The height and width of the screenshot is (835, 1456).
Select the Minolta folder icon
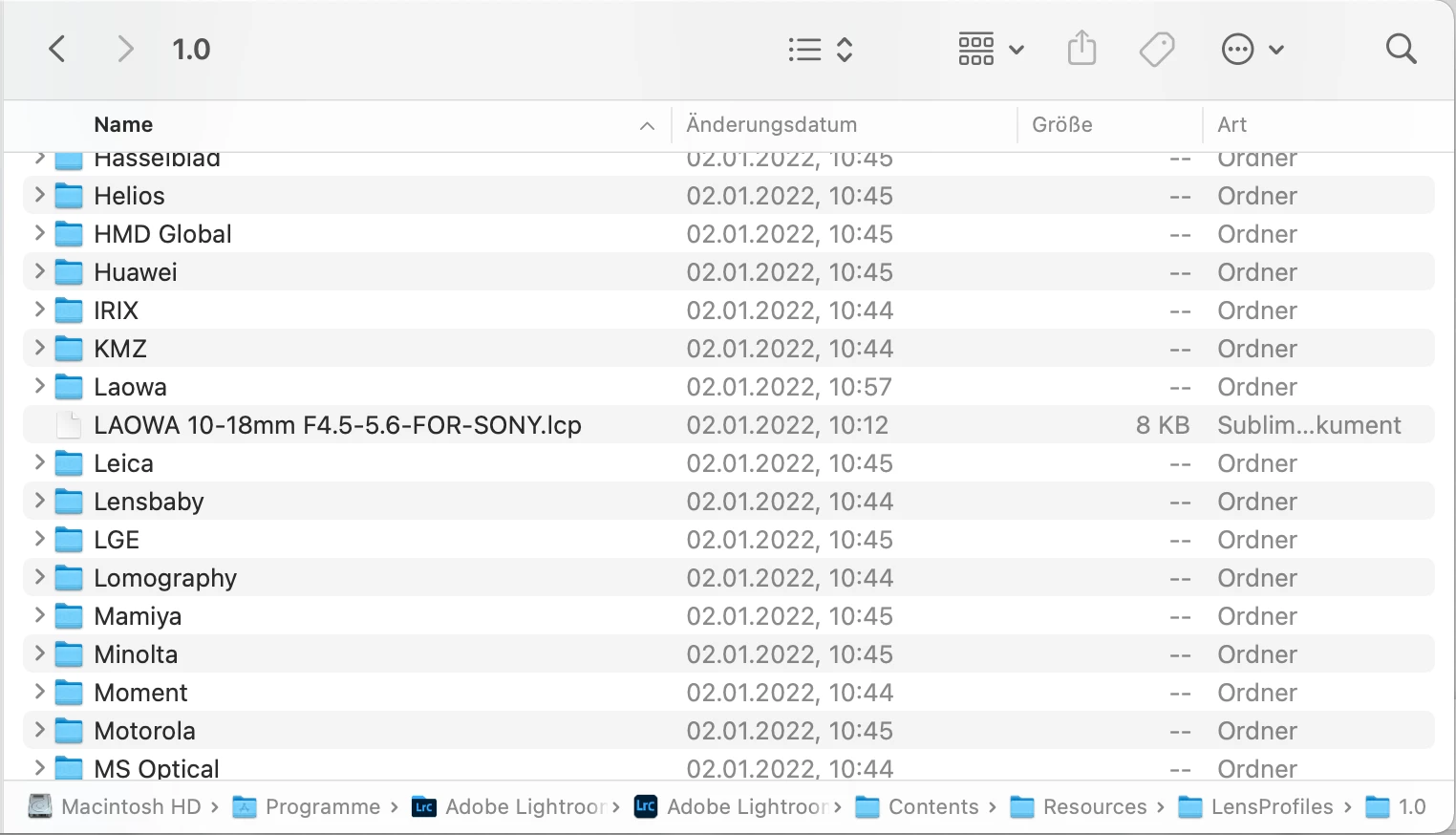pos(69,654)
